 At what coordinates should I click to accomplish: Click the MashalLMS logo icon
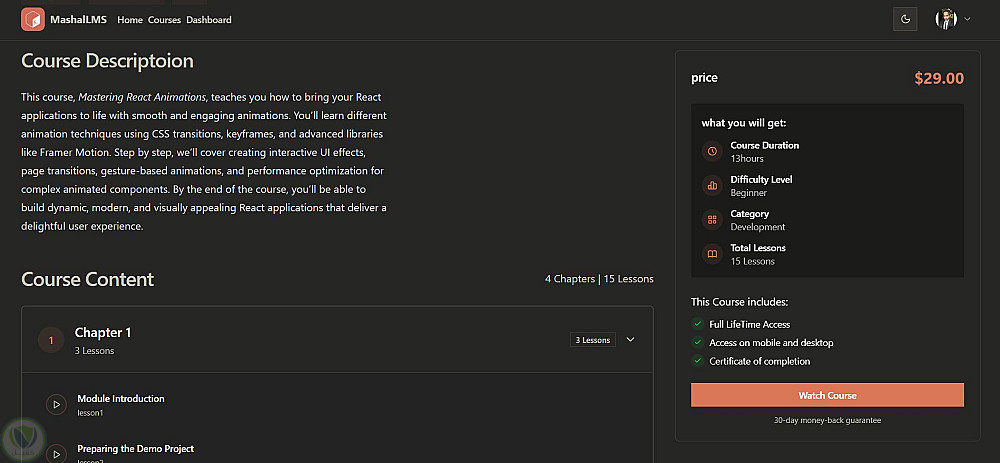coord(33,19)
